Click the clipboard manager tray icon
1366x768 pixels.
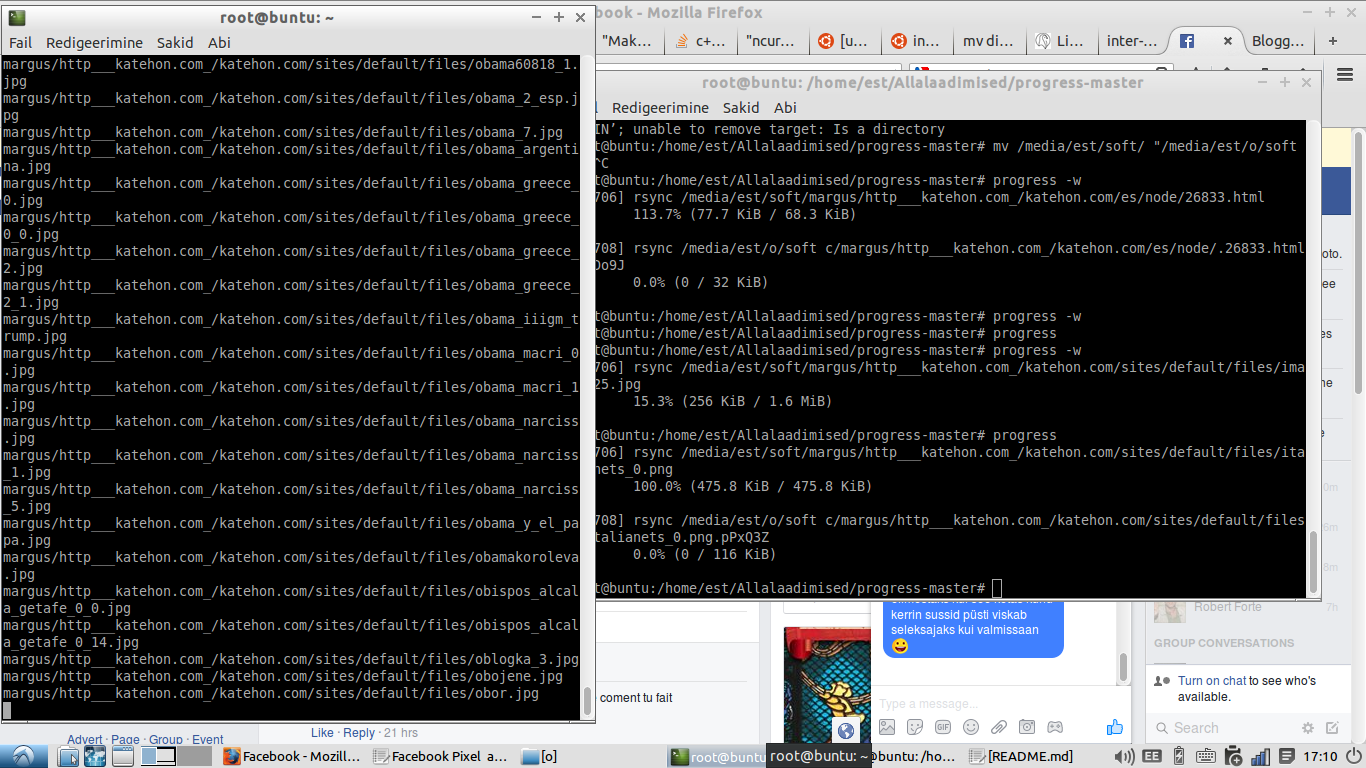(1233, 756)
